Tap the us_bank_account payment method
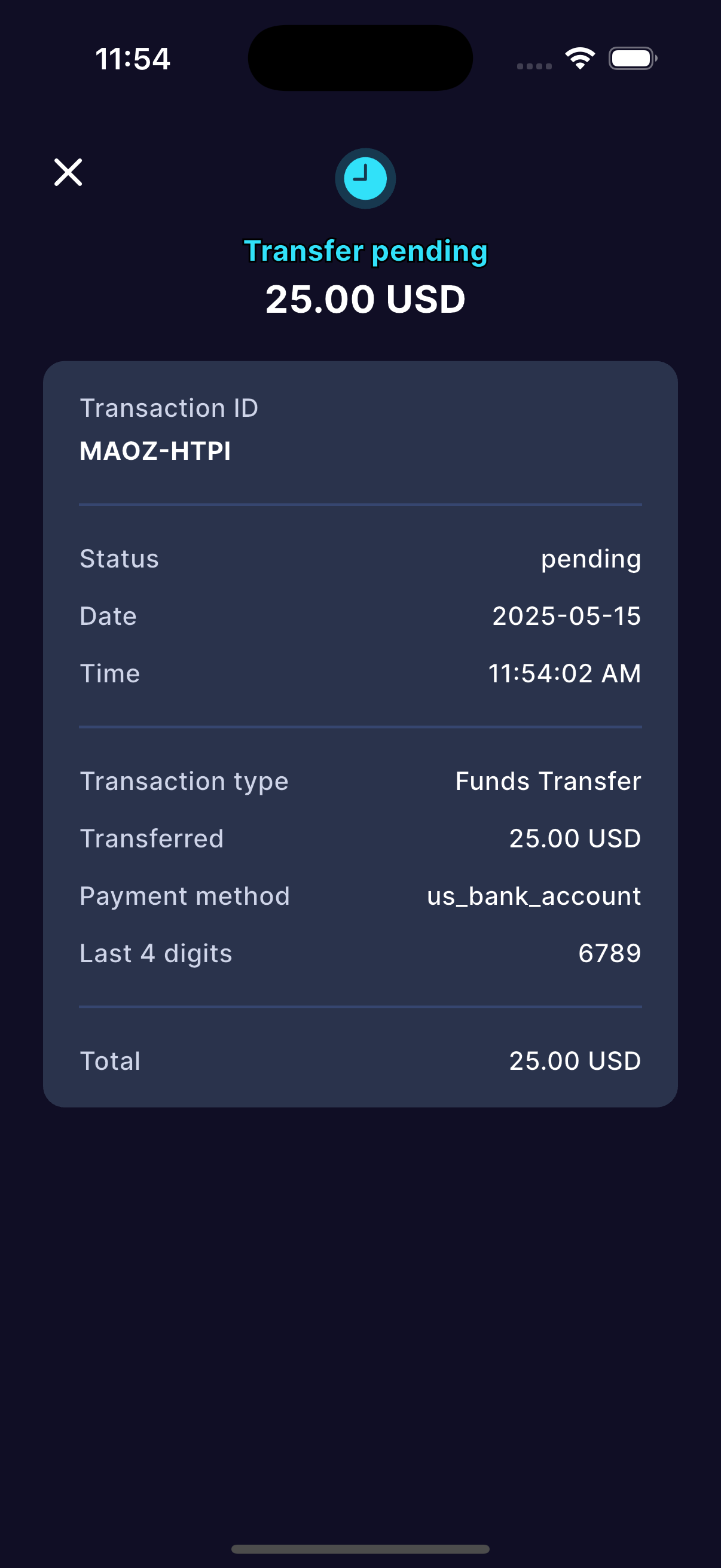 click(x=534, y=896)
